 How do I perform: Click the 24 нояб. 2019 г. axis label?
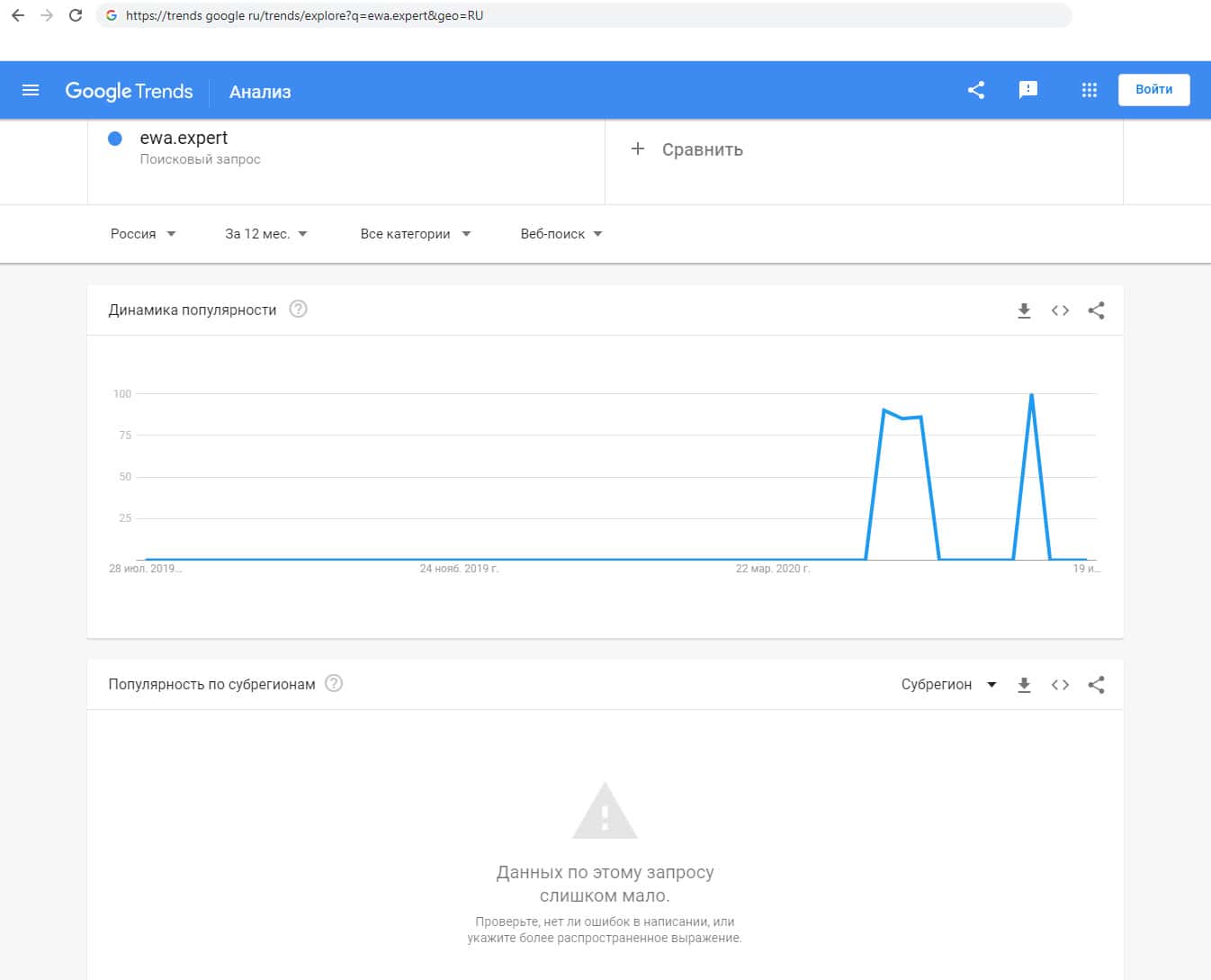pos(459,569)
